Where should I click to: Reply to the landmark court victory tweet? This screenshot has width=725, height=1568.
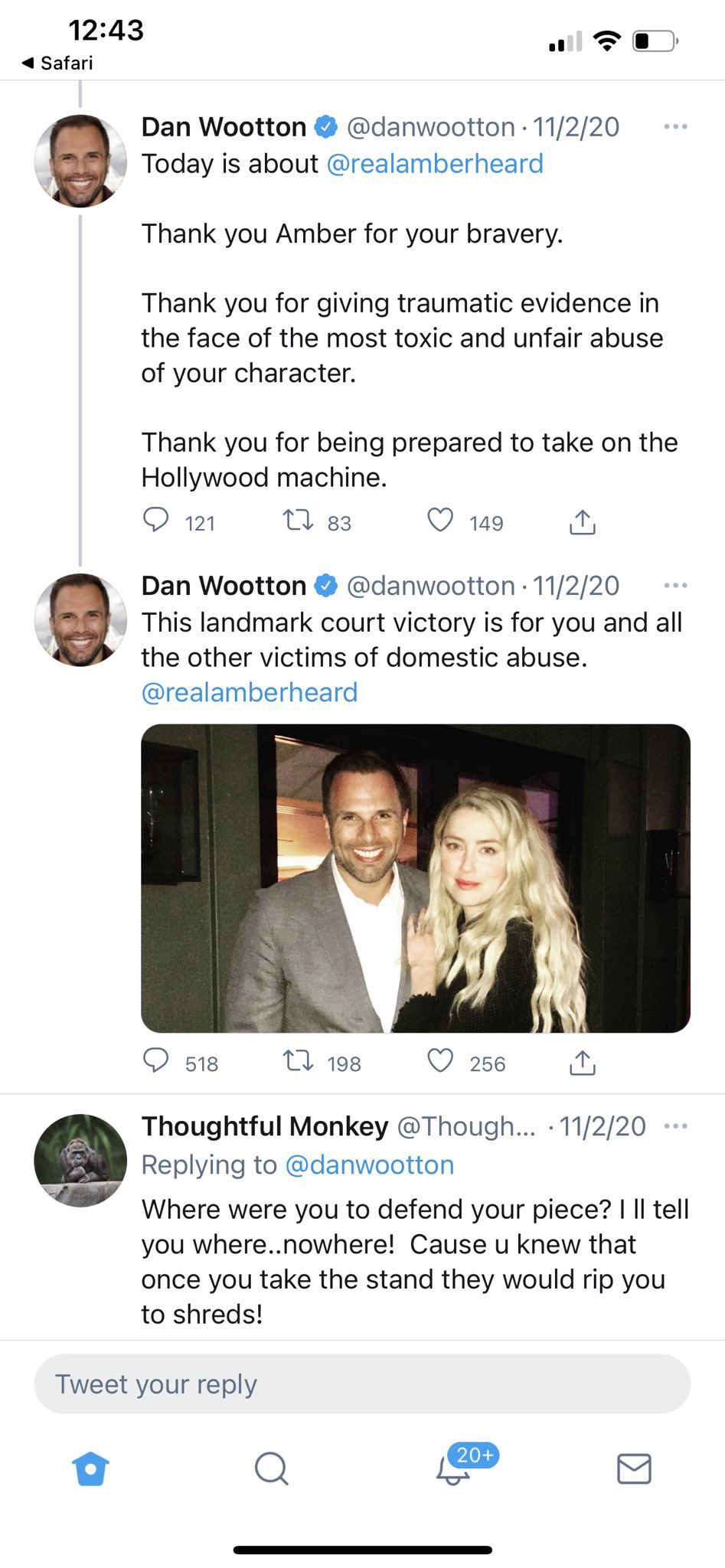(x=156, y=1061)
